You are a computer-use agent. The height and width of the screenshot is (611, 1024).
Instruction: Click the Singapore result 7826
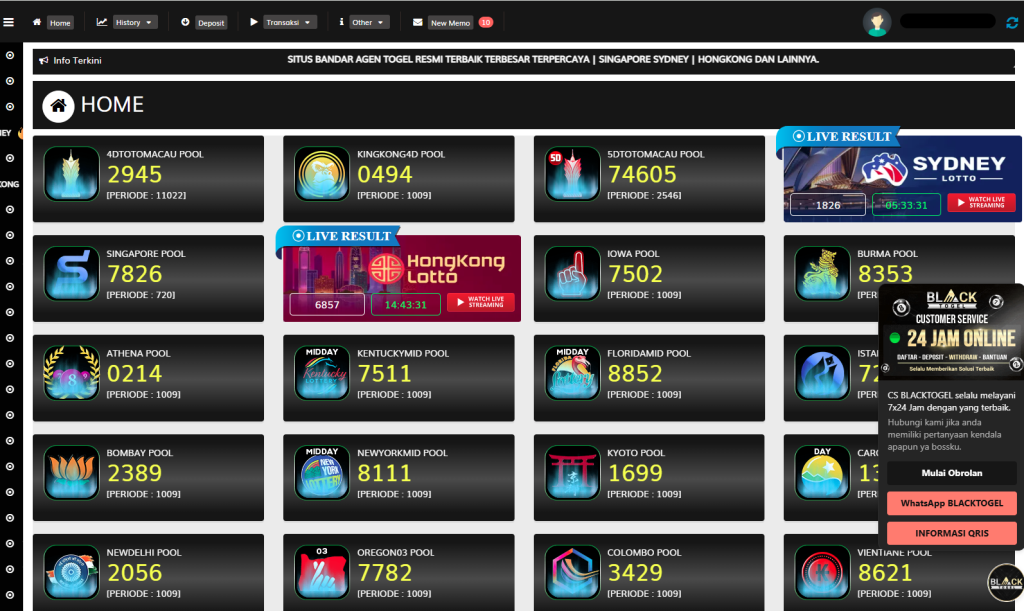tap(135, 274)
